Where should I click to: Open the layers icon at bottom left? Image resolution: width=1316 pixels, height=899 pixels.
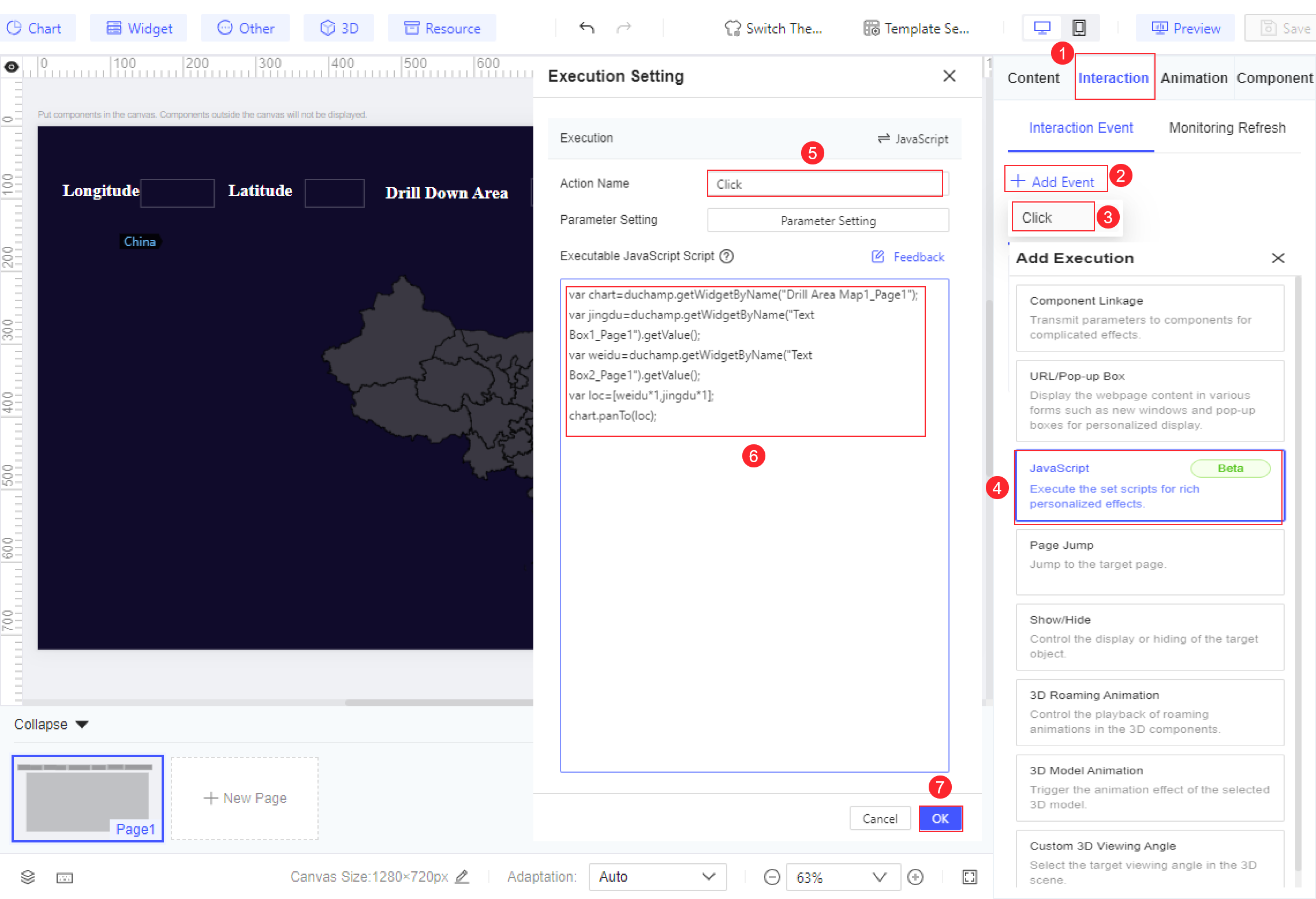click(x=28, y=878)
